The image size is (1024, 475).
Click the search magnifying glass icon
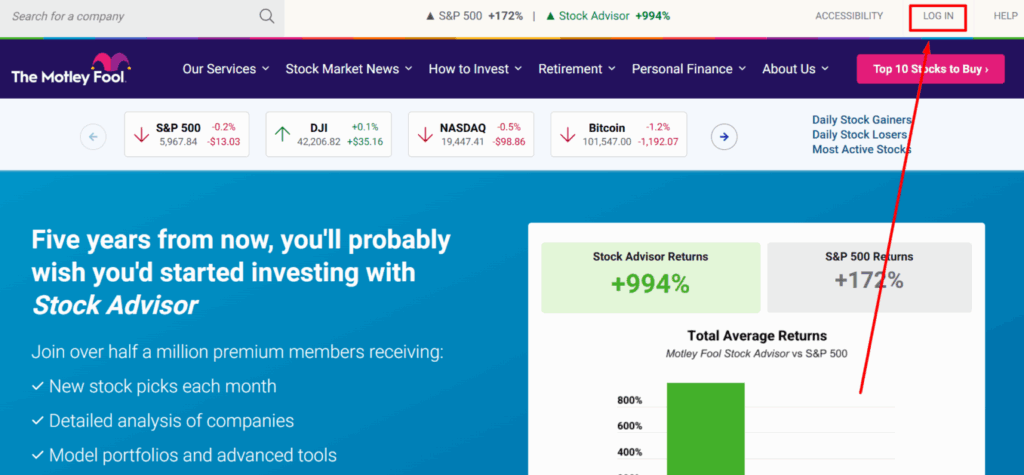[266, 16]
